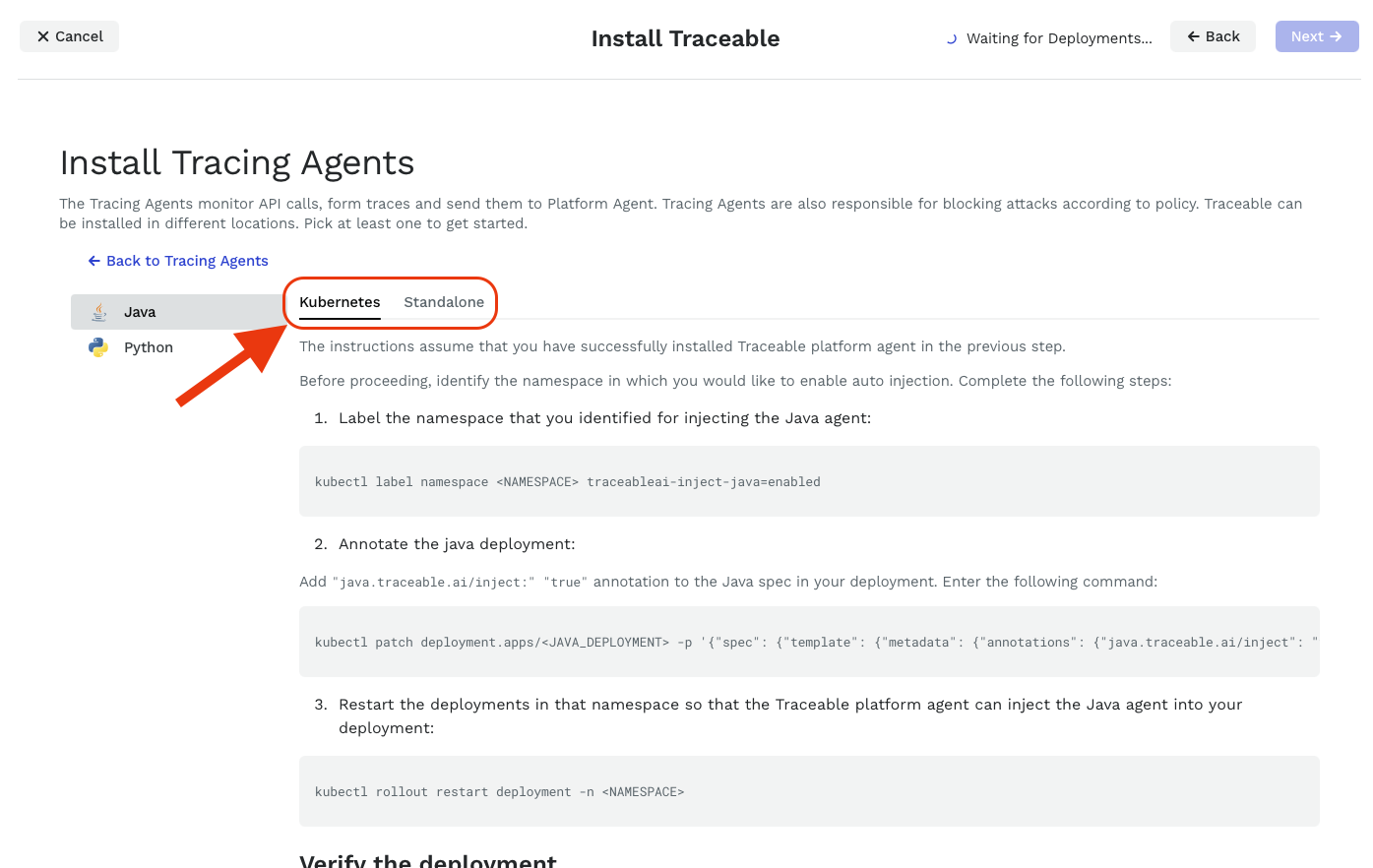Screen dimensions: 1373x868
Task: Click the kubectl label namespace code block
Action: [809, 481]
